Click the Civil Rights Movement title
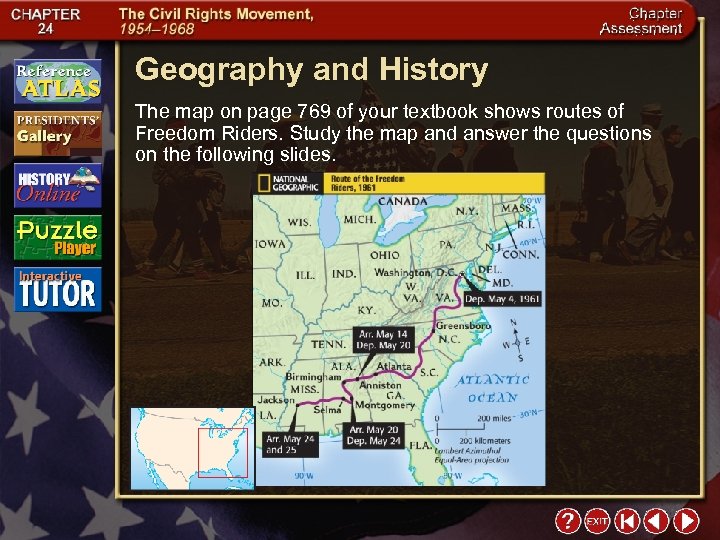 (216, 21)
